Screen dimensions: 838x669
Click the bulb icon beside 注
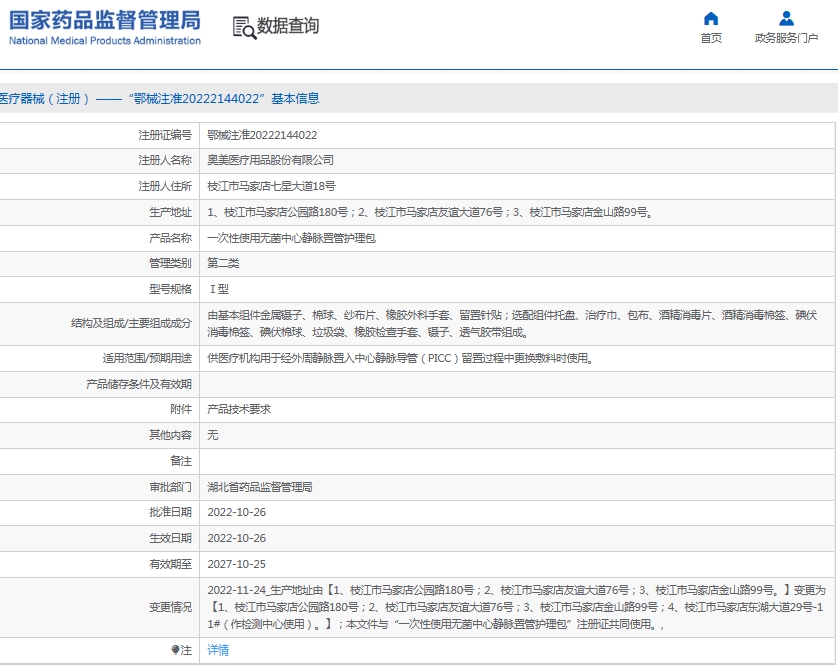coord(175,650)
